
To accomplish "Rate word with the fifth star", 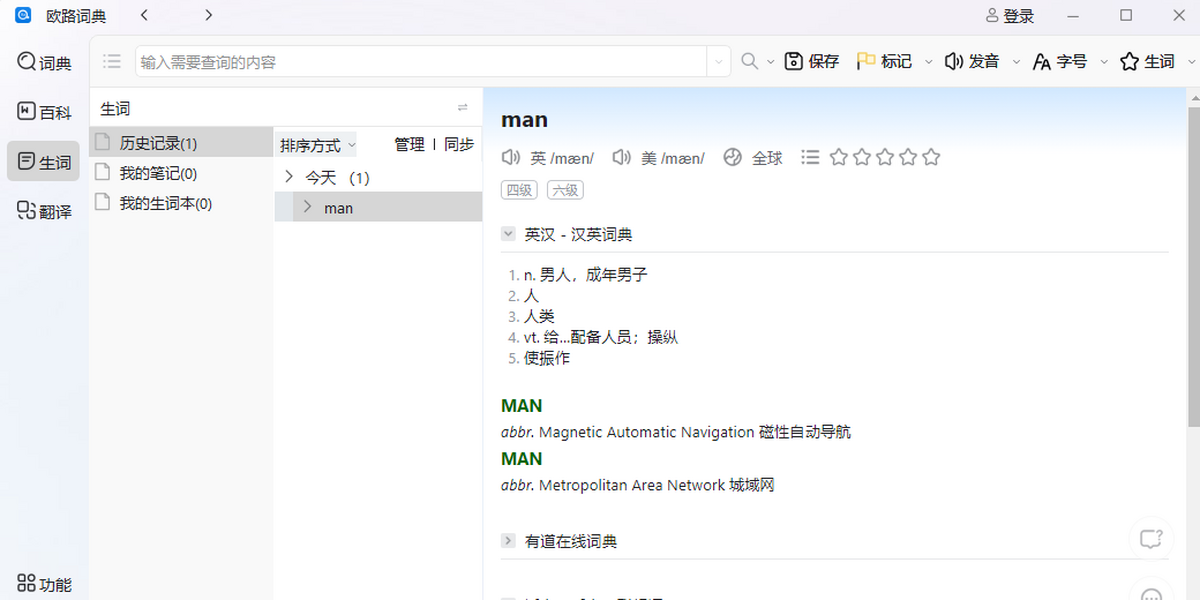I will 931,158.
